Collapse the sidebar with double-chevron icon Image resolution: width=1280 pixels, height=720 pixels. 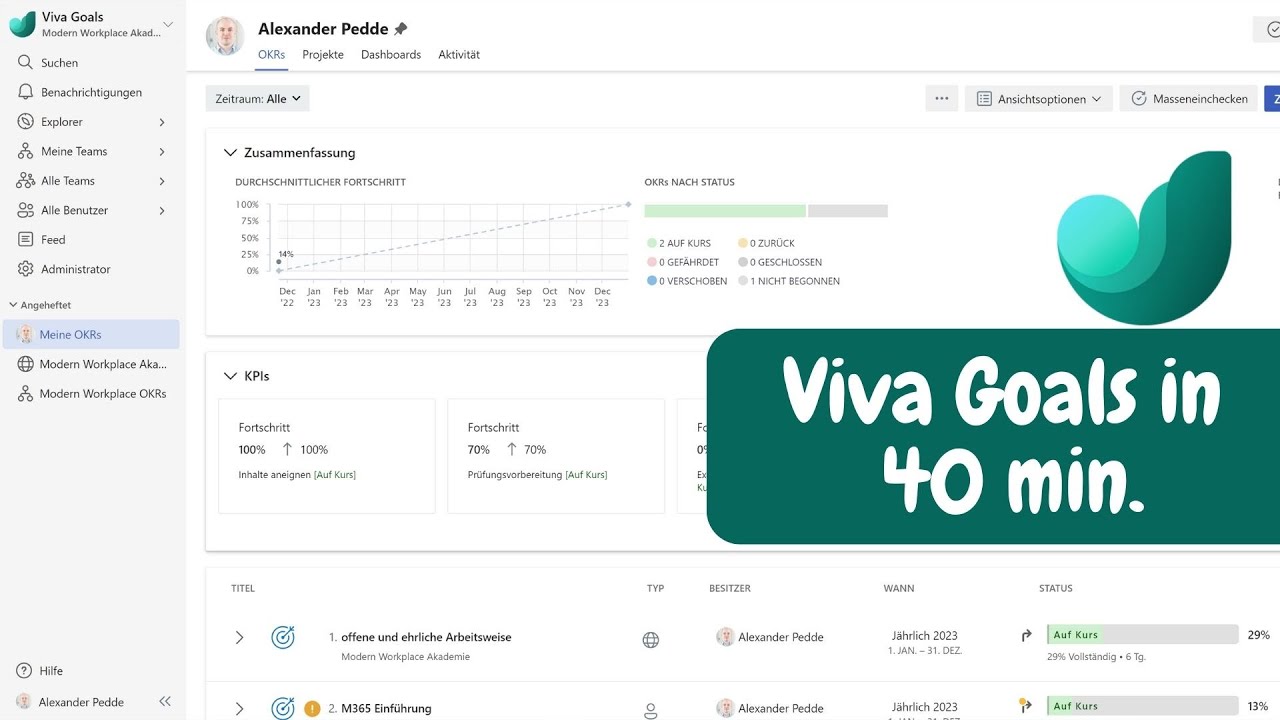coord(165,702)
